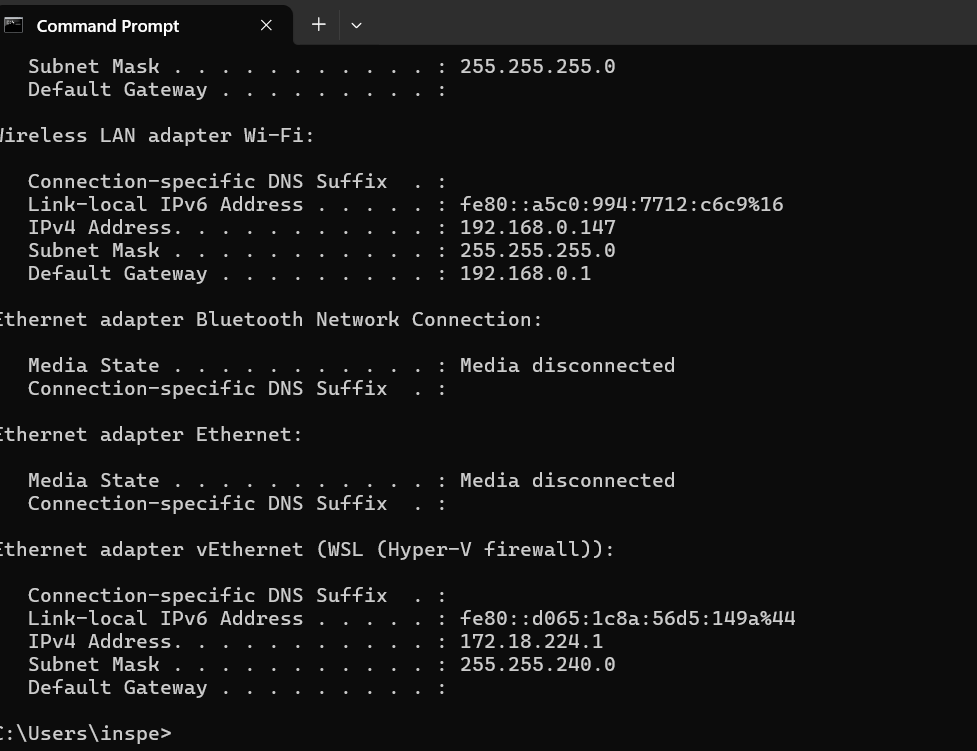Image resolution: width=977 pixels, height=751 pixels.
Task: Click Media disconnected under Bluetooth Network Connection
Action: pos(567,366)
